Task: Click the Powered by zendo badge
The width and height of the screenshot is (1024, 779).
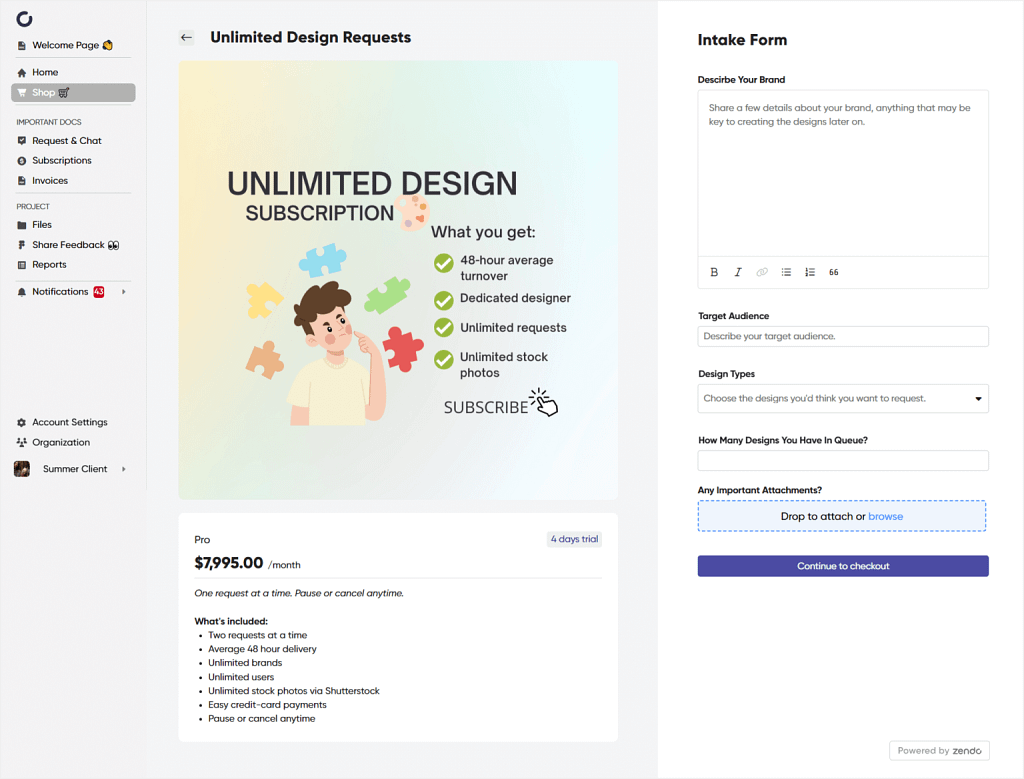Action: (x=939, y=750)
